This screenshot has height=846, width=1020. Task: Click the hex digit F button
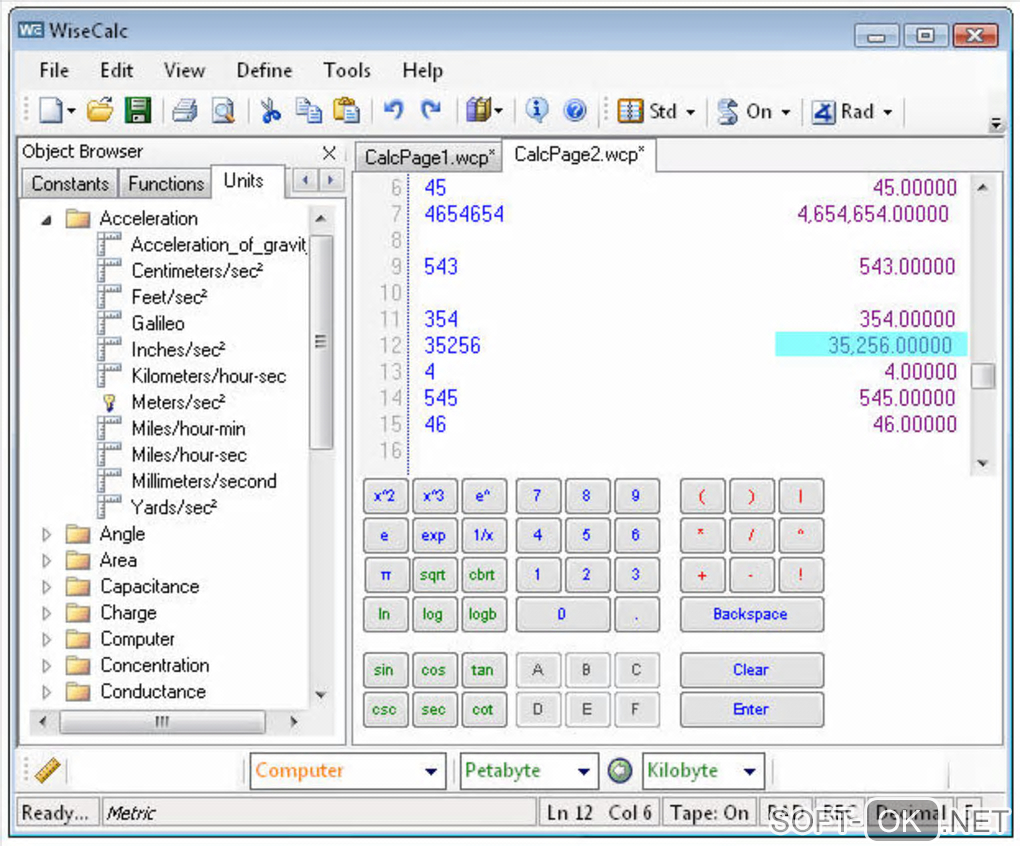(x=636, y=709)
